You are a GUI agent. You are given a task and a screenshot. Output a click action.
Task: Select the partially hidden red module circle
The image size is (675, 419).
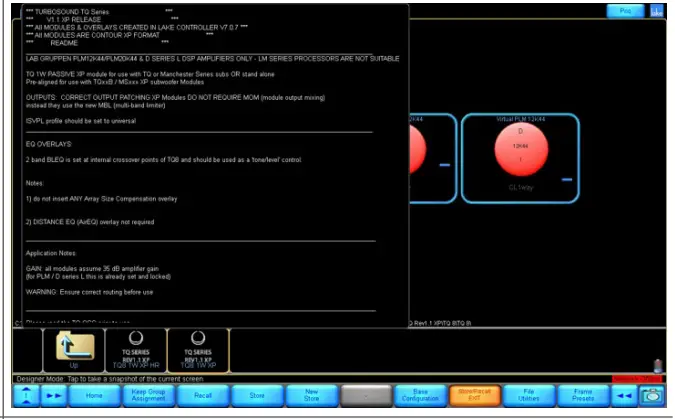418,149
